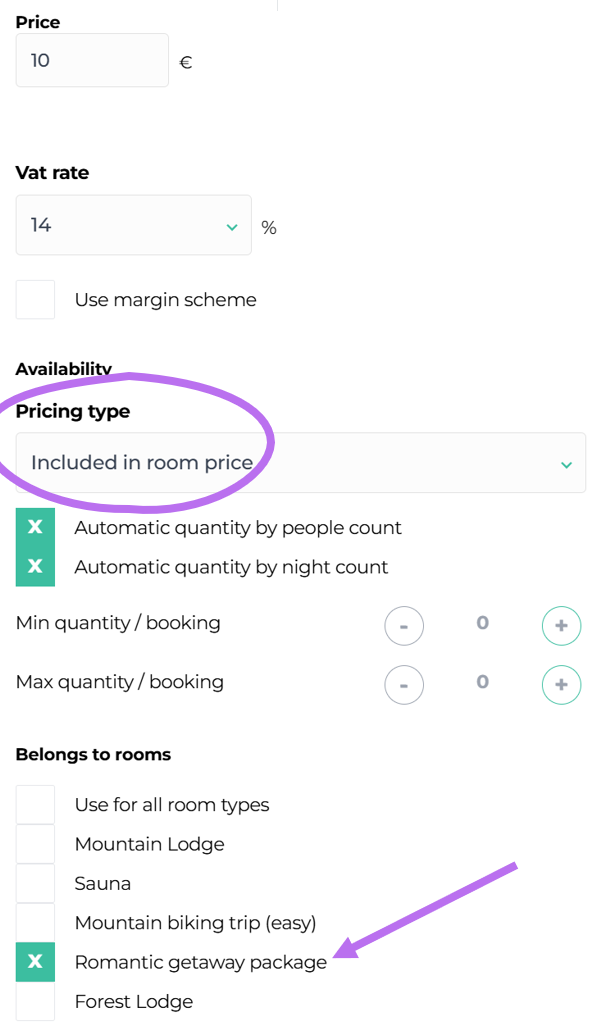Image resolution: width=601 pixels, height=1029 pixels.
Task: Enable the Use margin scheme checkbox
Action: click(35, 300)
